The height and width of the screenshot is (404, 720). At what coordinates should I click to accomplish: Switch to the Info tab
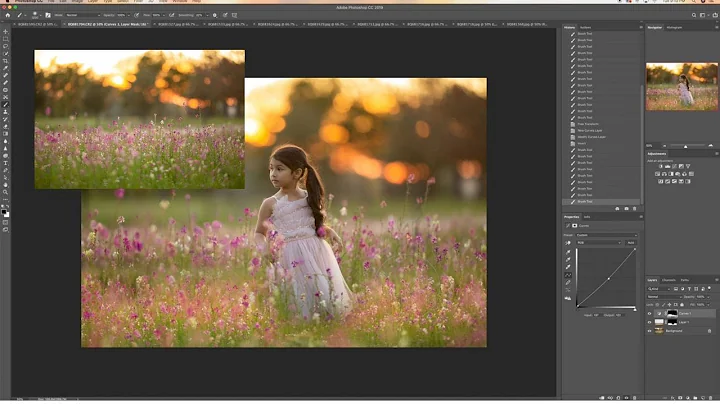click(x=587, y=217)
